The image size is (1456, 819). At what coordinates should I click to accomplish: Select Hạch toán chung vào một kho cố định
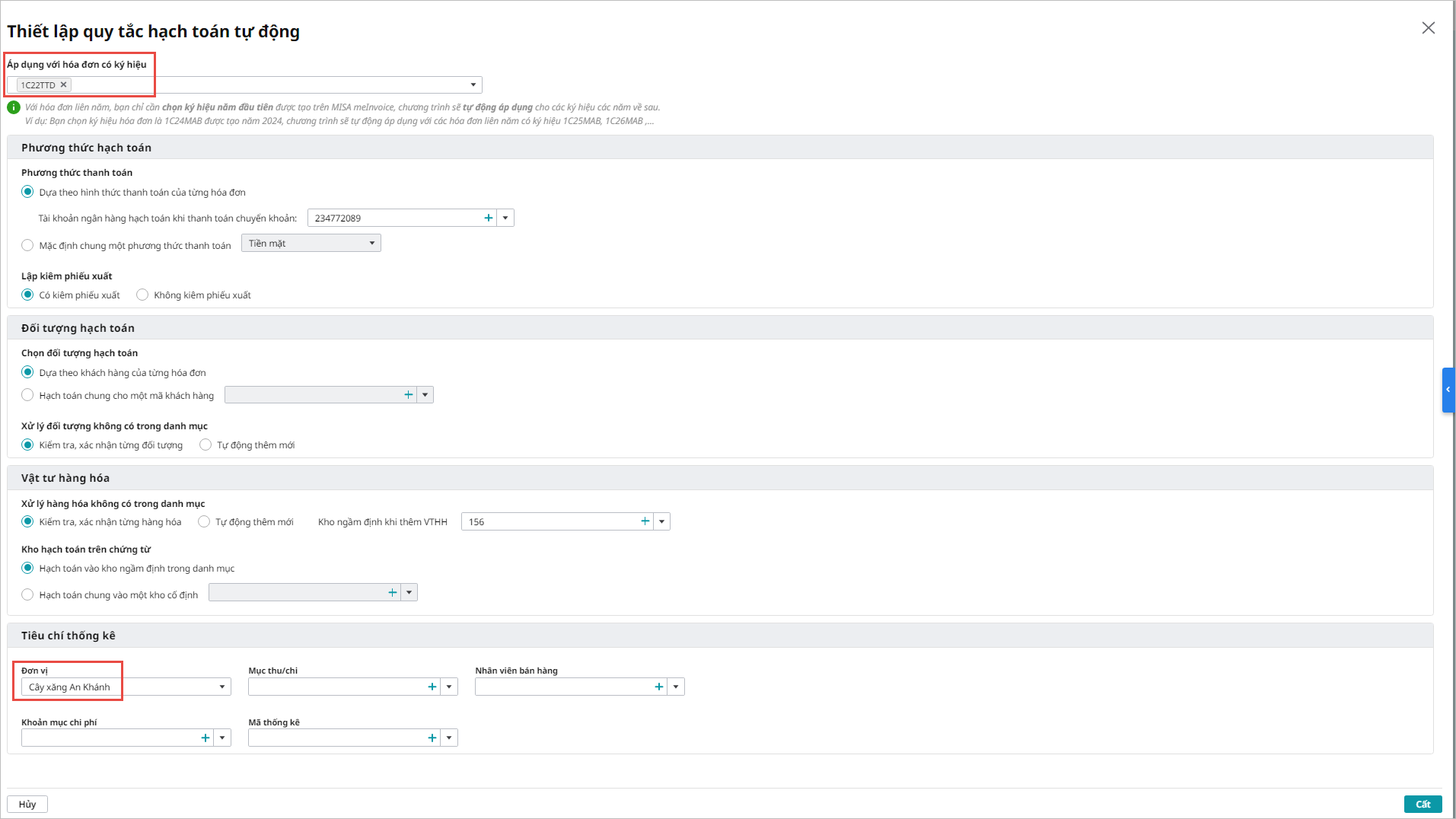[27, 594]
